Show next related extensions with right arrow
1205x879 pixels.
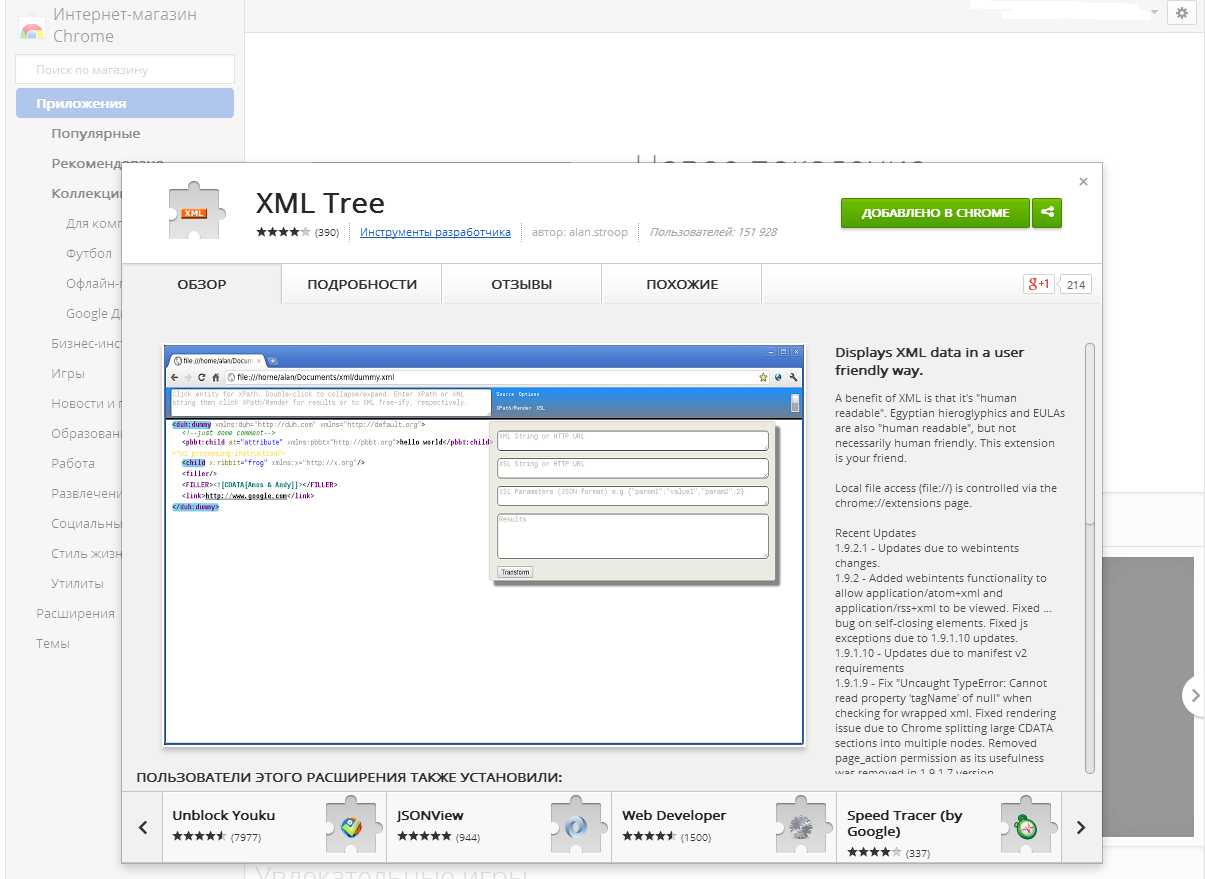point(1080,827)
